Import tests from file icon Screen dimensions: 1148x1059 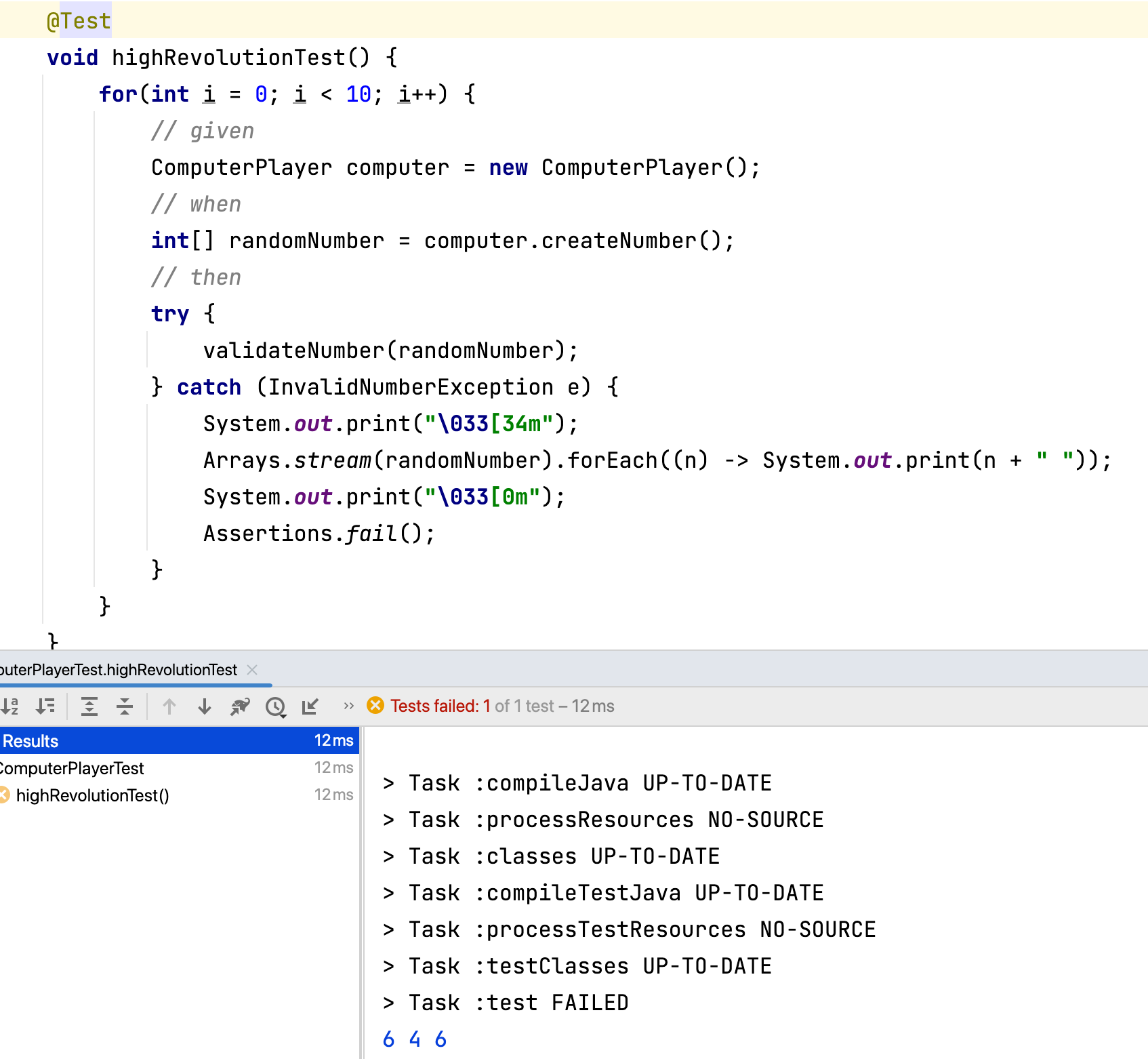tap(310, 706)
